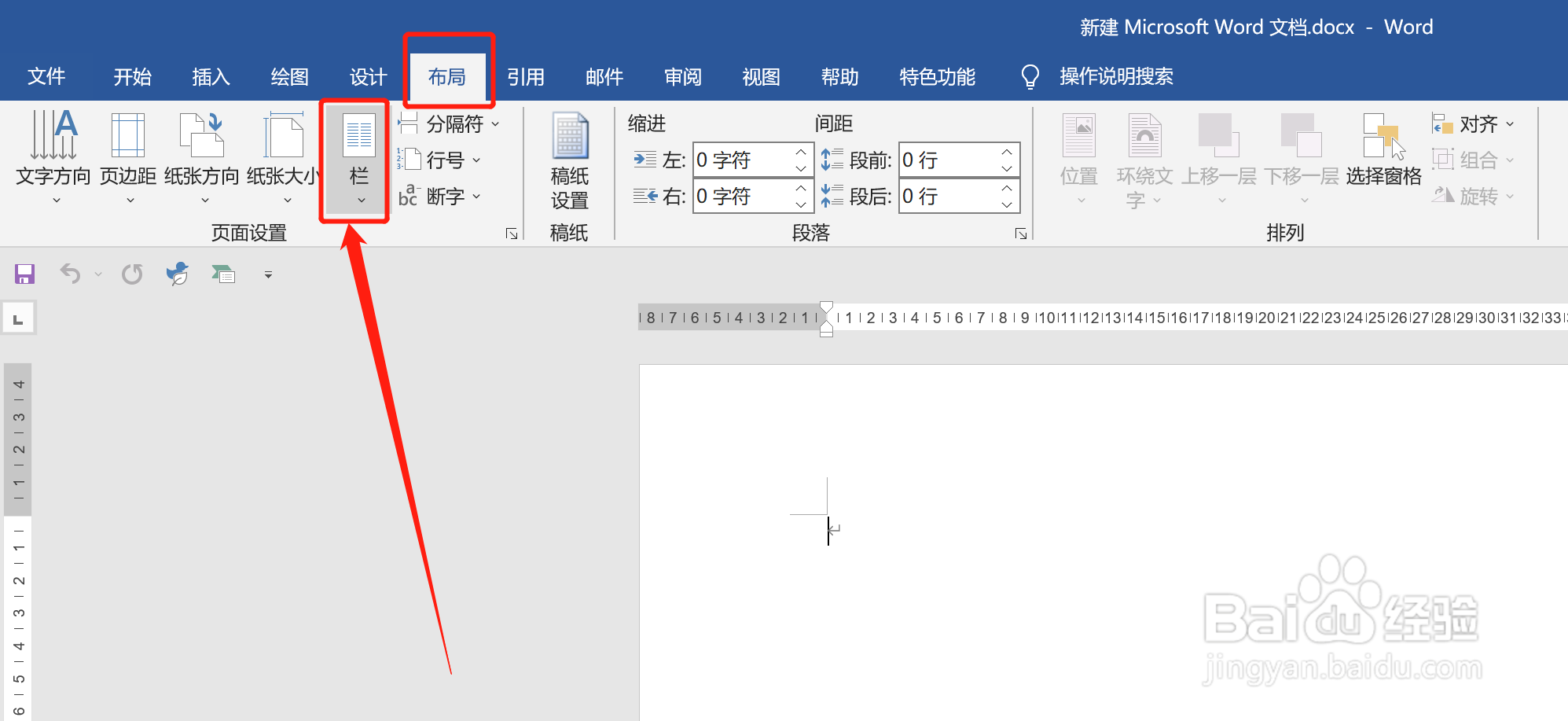
Task: Switch to the 引用 tab
Action: (526, 77)
